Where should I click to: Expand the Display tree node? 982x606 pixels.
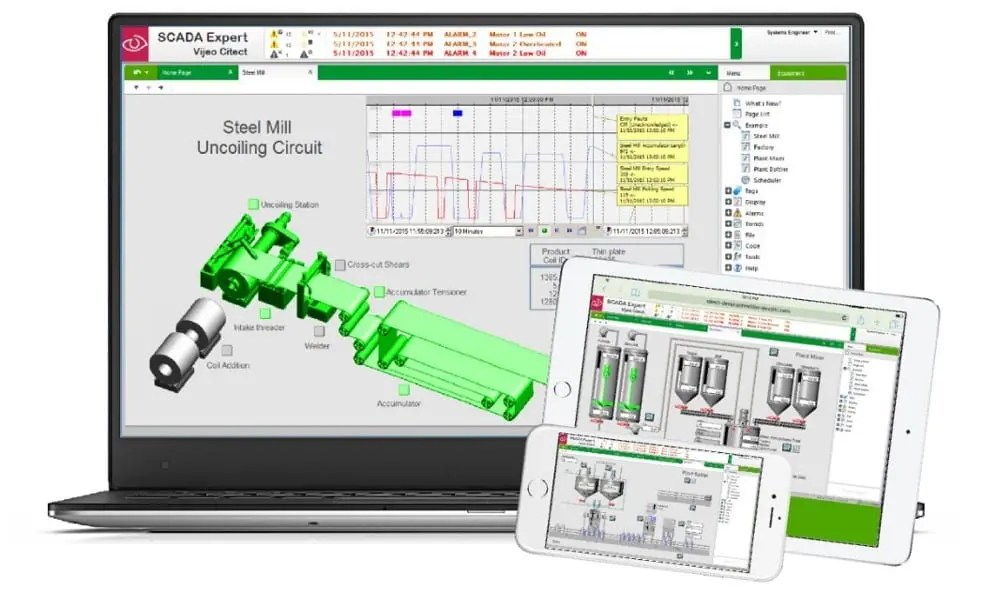coord(728,202)
